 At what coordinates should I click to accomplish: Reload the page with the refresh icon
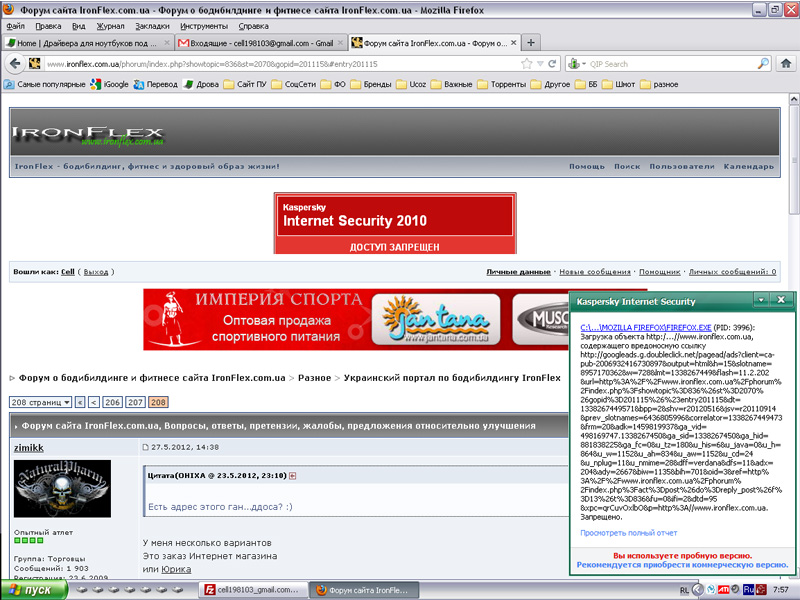pyautogui.click(x=551, y=63)
